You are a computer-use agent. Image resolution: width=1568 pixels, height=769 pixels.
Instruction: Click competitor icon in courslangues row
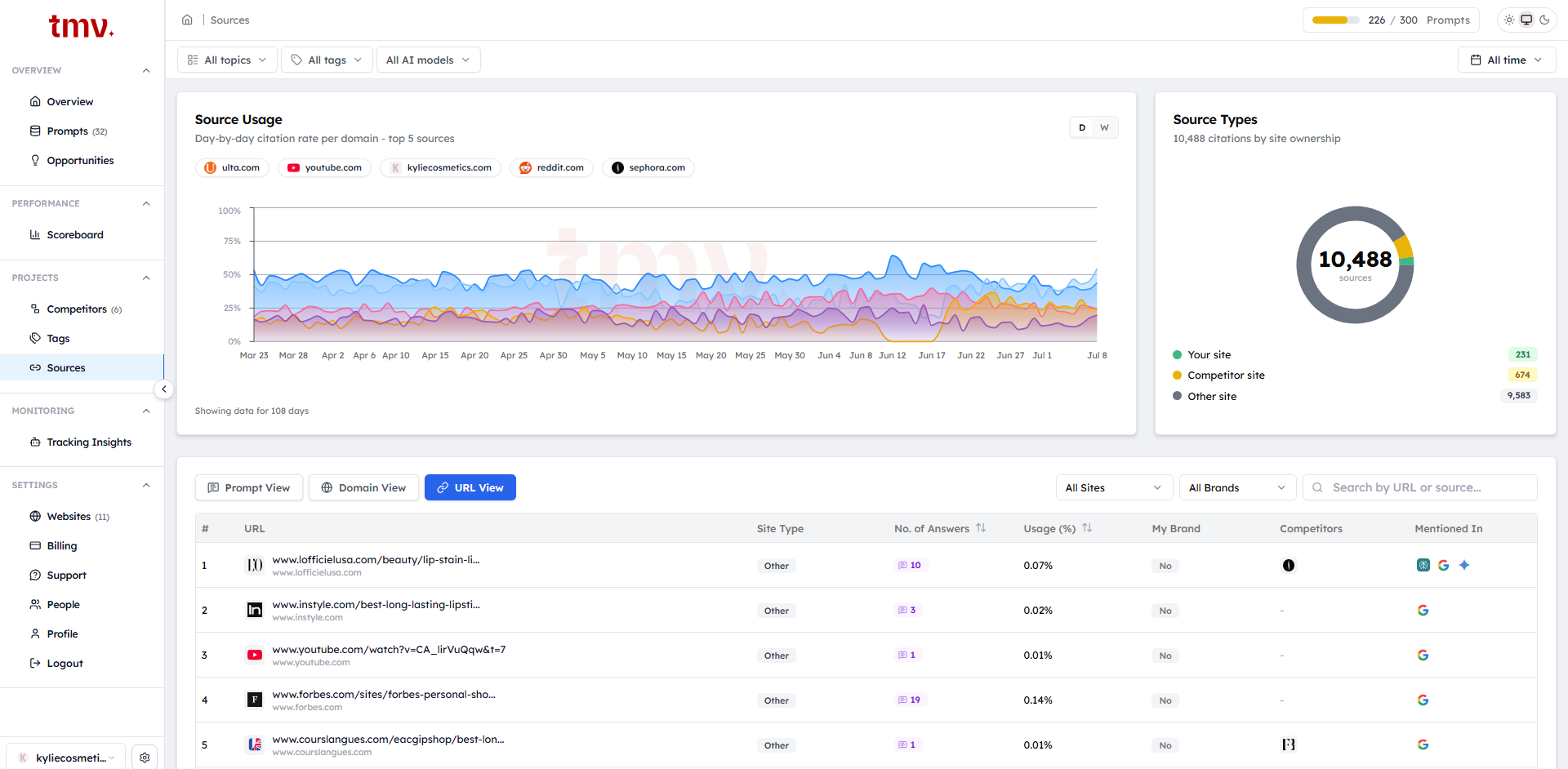tap(1289, 745)
